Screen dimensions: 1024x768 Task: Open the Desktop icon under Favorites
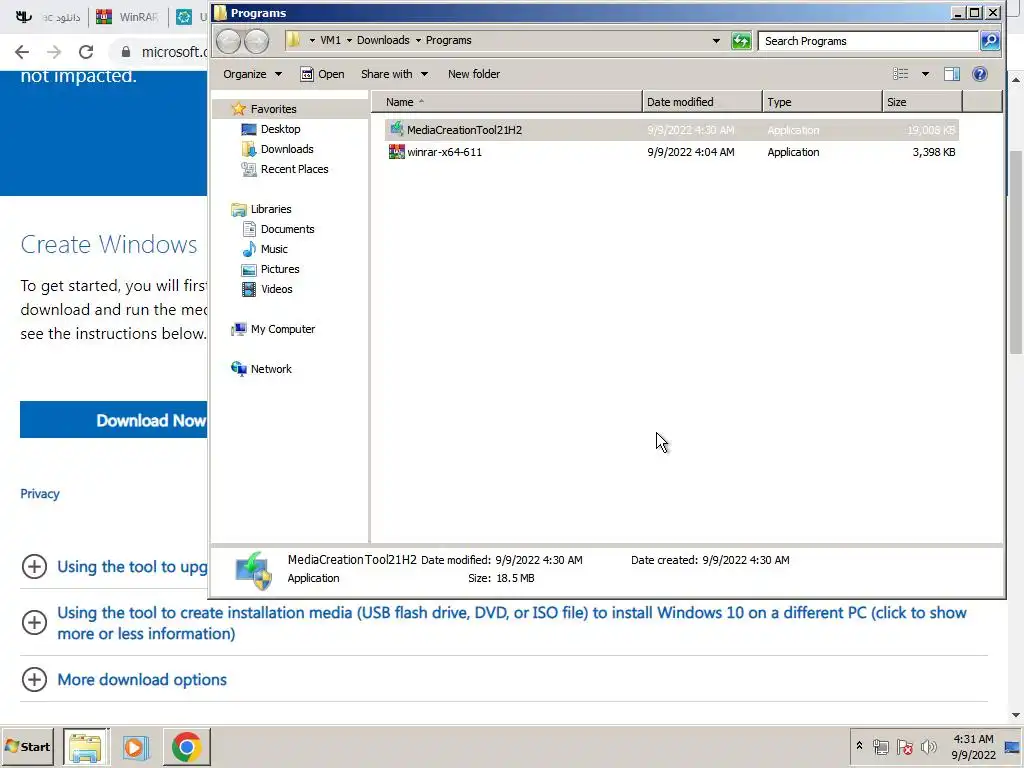point(249,129)
